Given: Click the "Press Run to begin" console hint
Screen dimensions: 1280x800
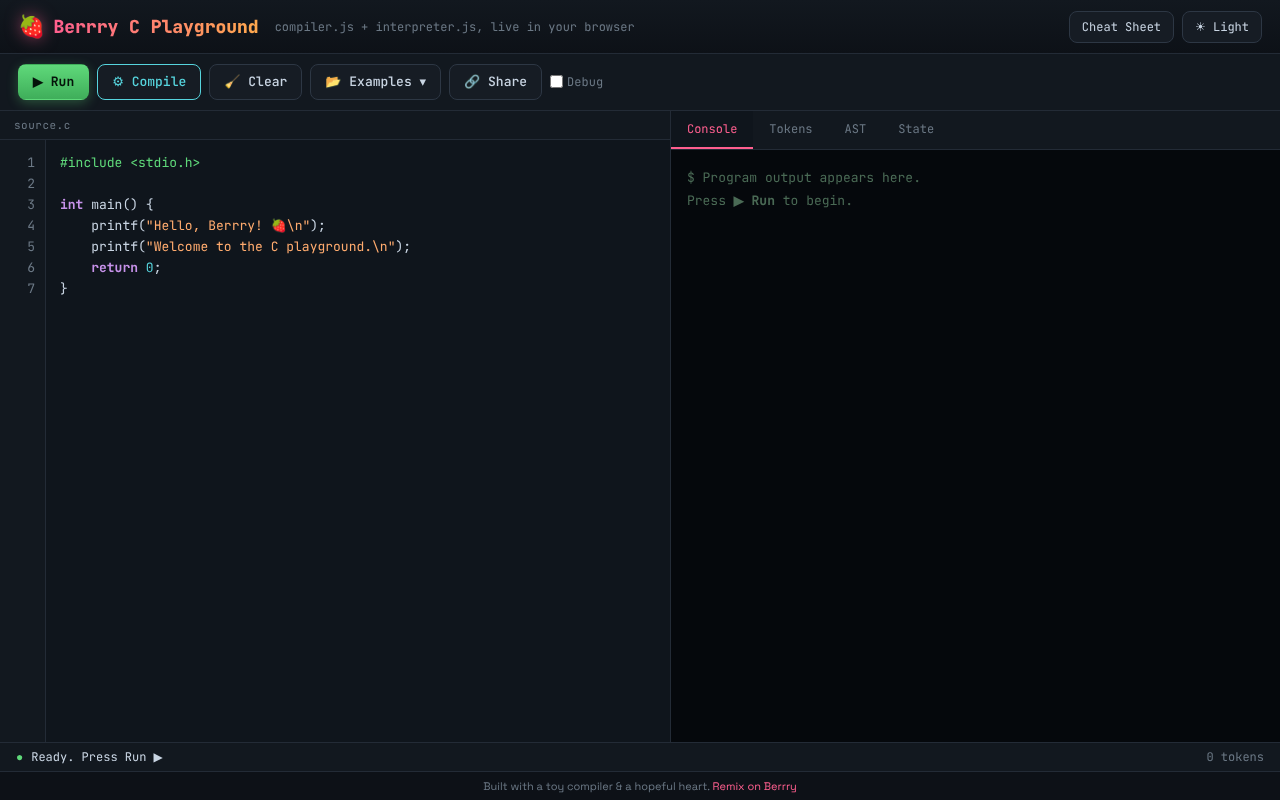Looking at the screenshot, I should click(770, 201).
